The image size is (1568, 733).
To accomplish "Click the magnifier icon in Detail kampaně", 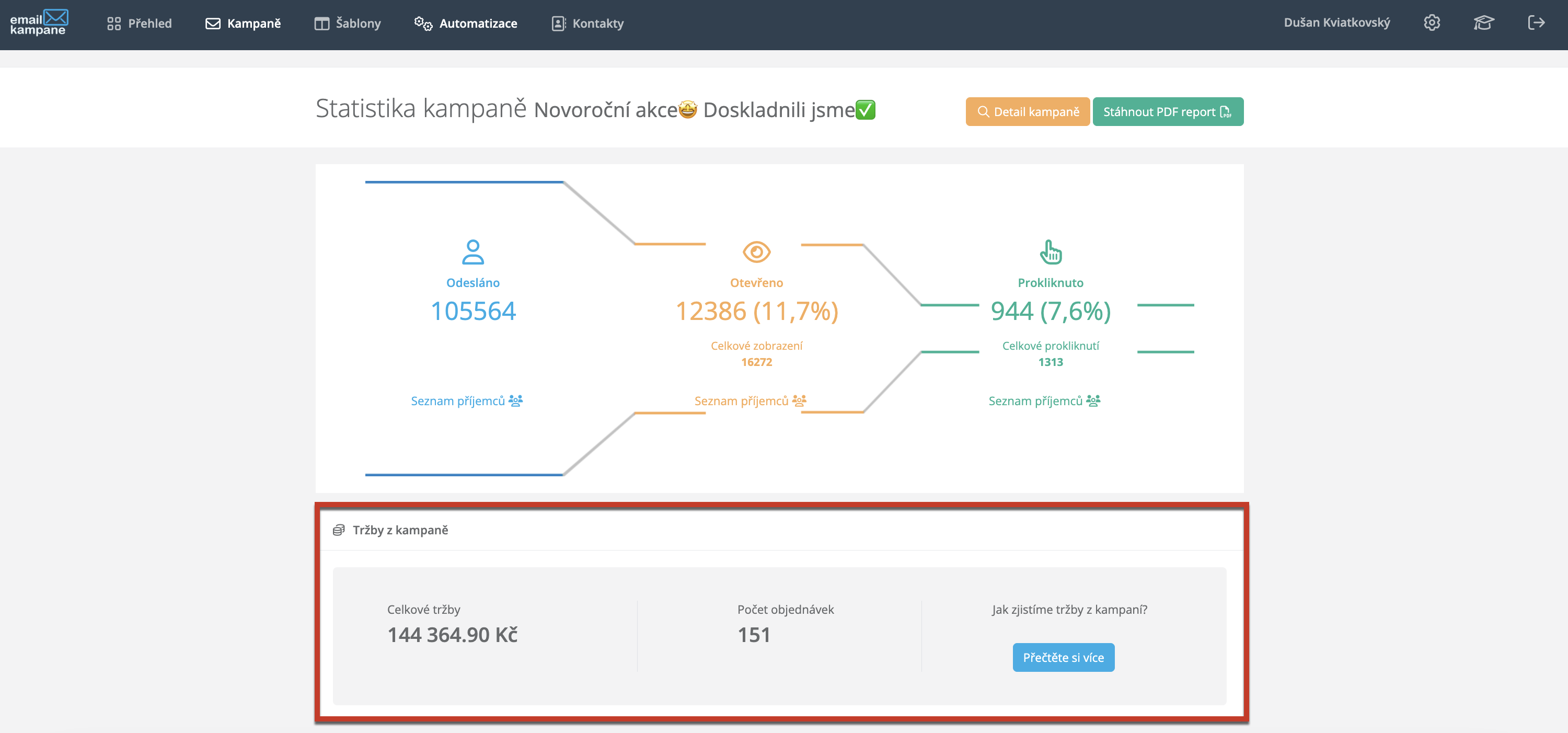I will (983, 111).
